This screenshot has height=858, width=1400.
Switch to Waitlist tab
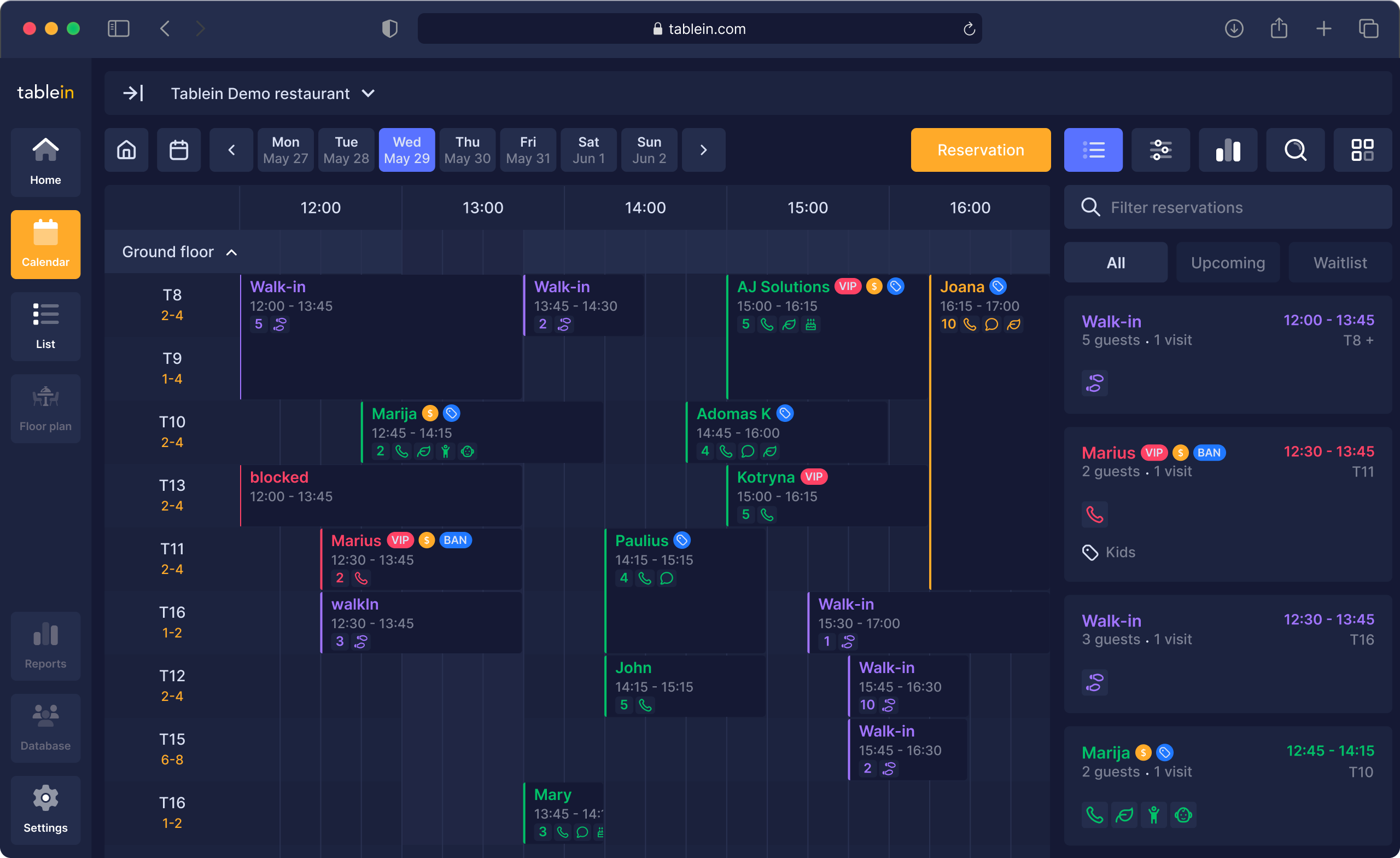pyautogui.click(x=1339, y=263)
